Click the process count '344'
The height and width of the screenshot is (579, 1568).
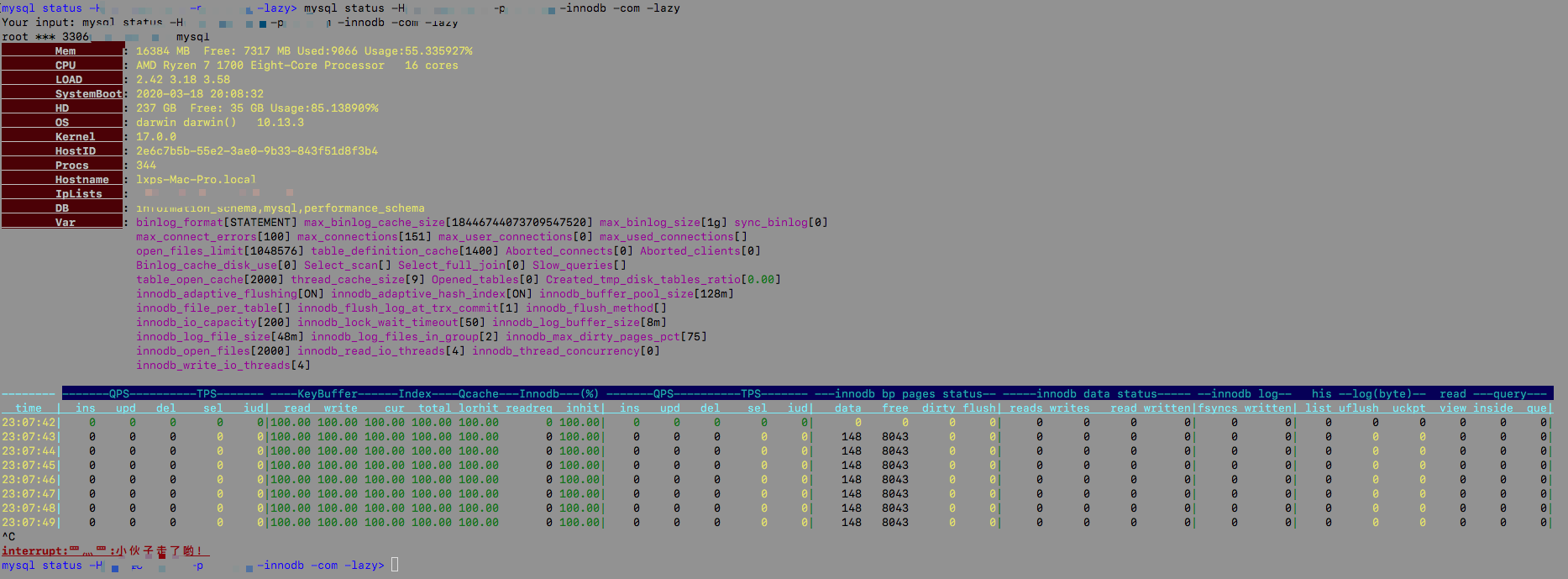pos(146,166)
